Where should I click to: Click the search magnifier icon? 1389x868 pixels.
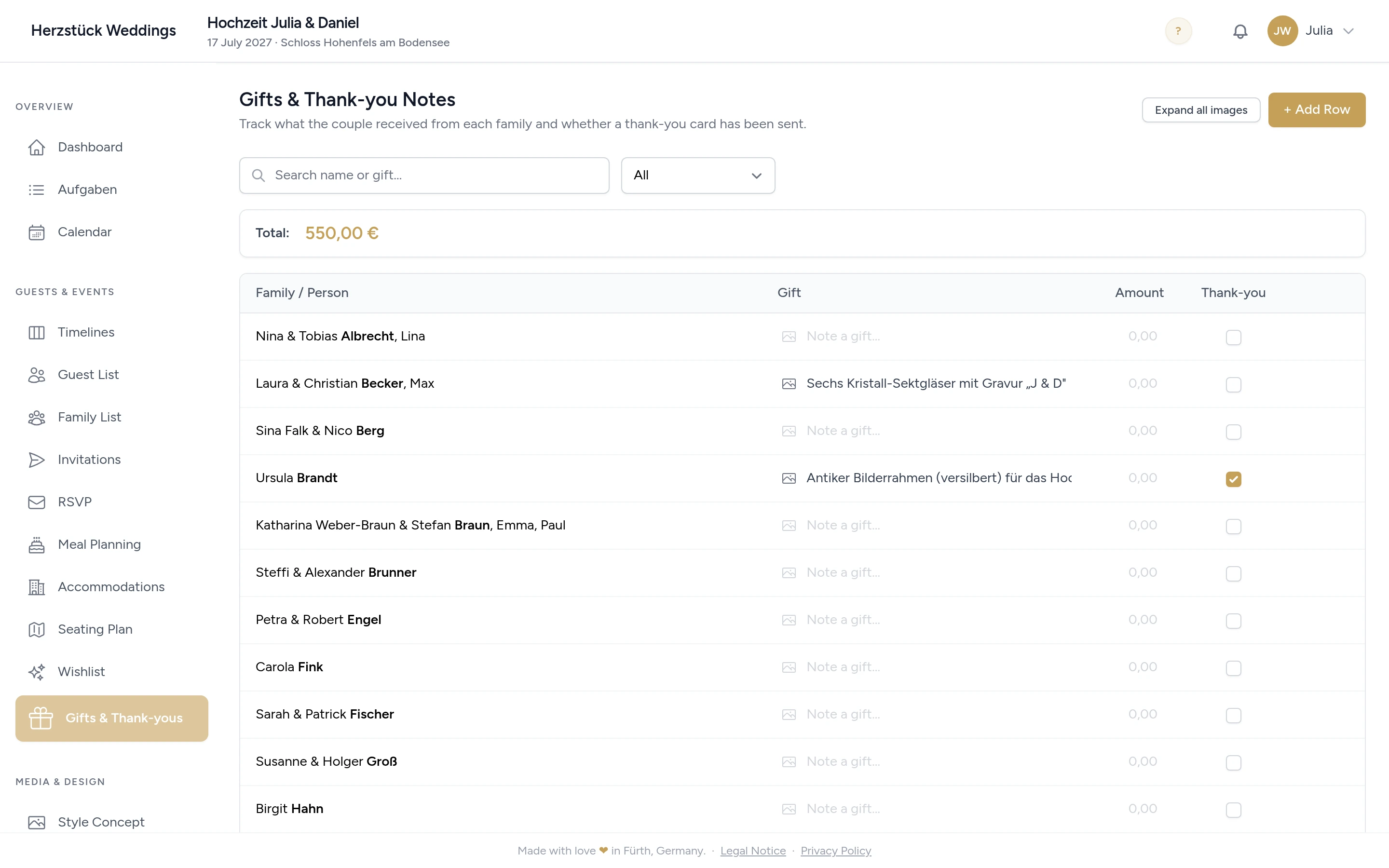(259, 176)
